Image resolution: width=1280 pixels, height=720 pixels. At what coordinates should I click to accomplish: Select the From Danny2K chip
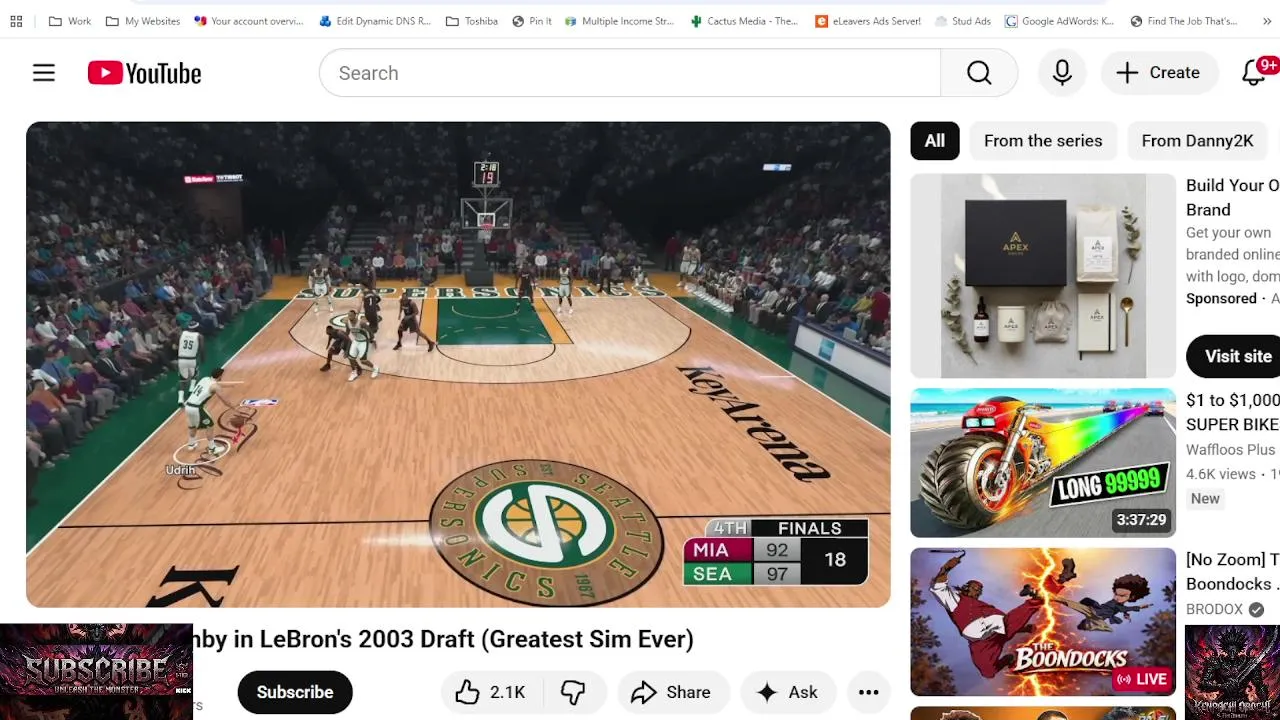click(1197, 141)
